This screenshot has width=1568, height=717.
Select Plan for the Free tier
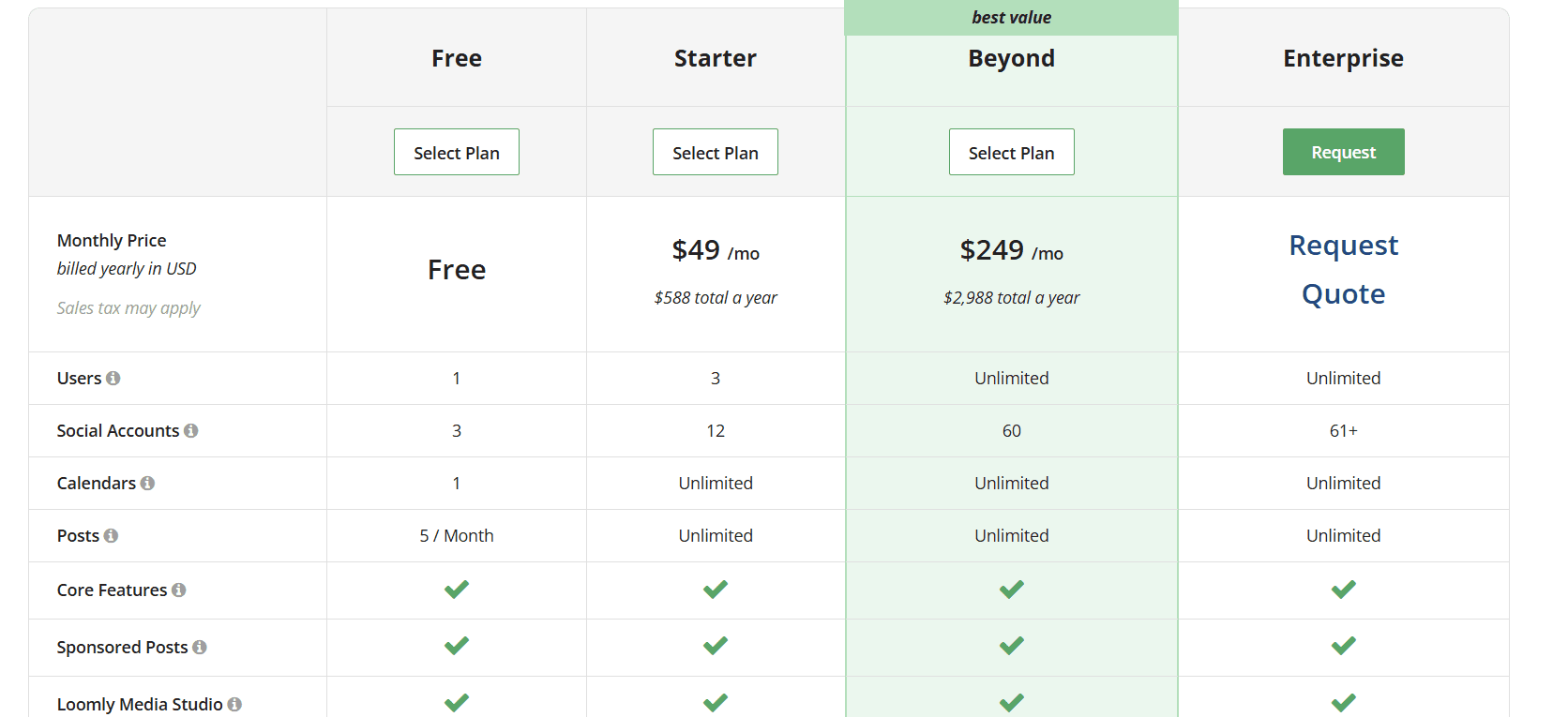pyautogui.click(x=456, y=151)
